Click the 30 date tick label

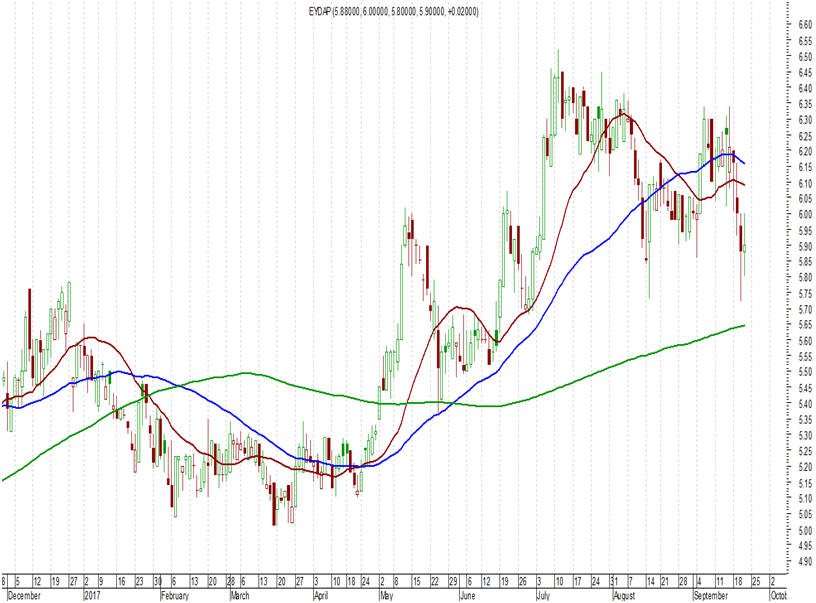(x=158, y=581)
